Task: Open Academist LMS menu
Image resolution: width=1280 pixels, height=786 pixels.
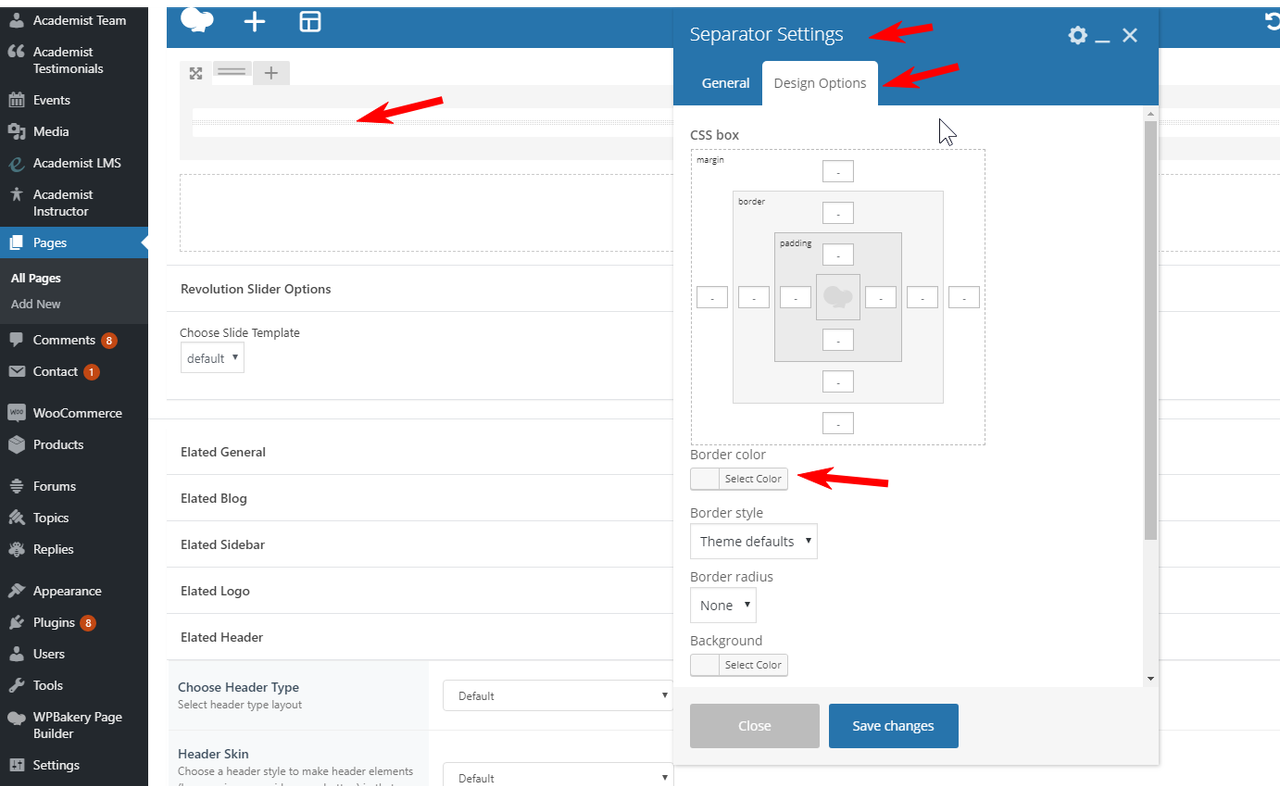Action: point(74,163)
